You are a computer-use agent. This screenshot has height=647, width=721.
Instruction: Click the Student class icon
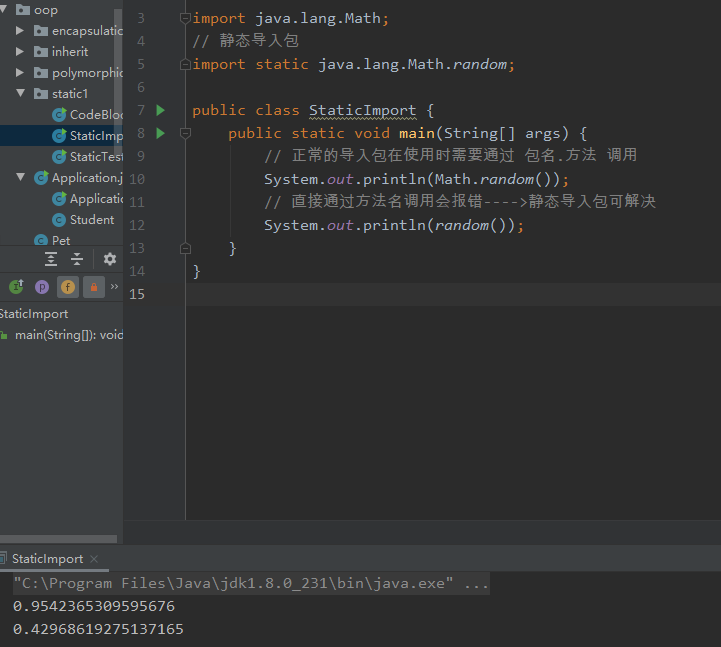[59, 220]
